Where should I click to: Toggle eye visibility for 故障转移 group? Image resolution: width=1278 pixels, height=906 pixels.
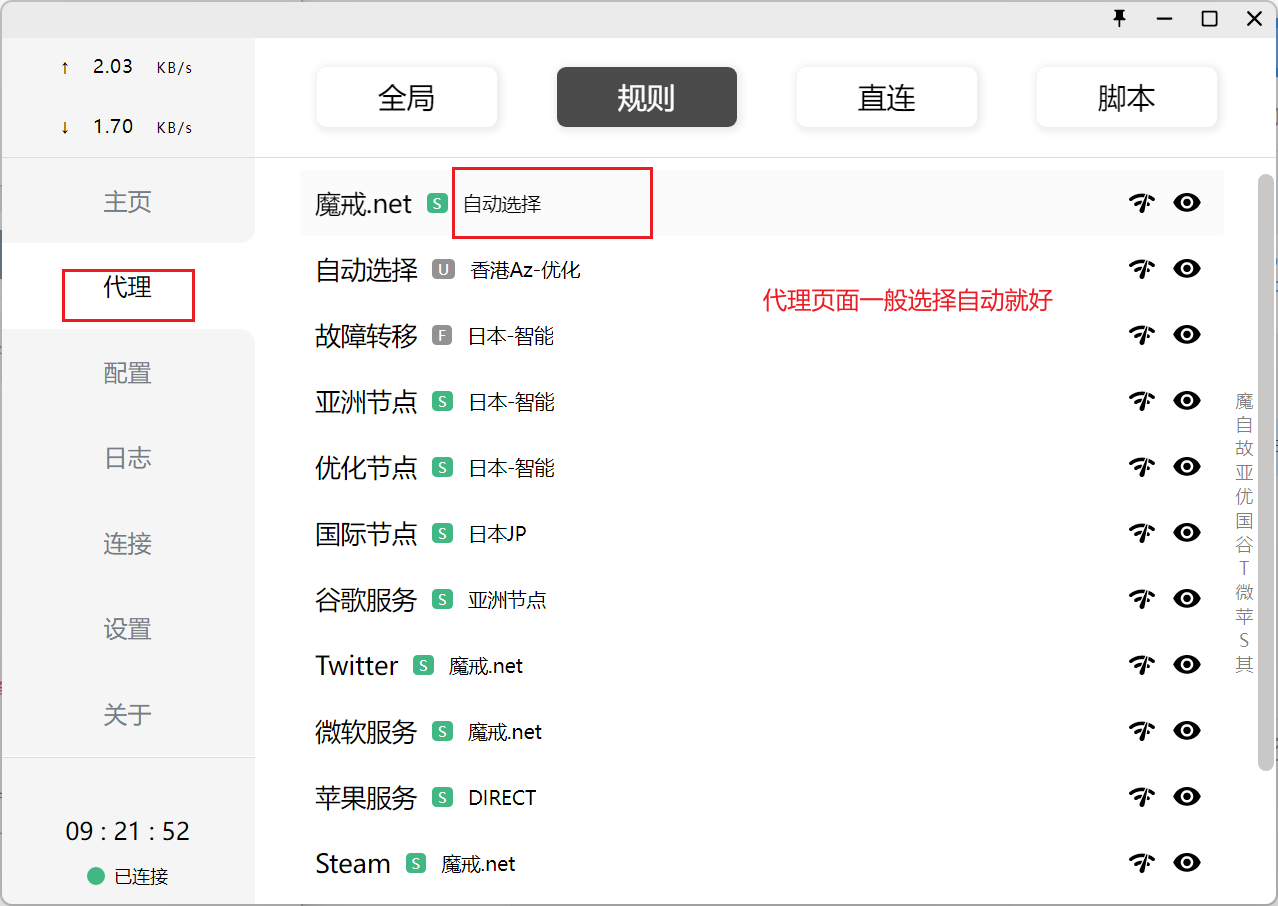pyautogui.click(x=1187, y=335)
